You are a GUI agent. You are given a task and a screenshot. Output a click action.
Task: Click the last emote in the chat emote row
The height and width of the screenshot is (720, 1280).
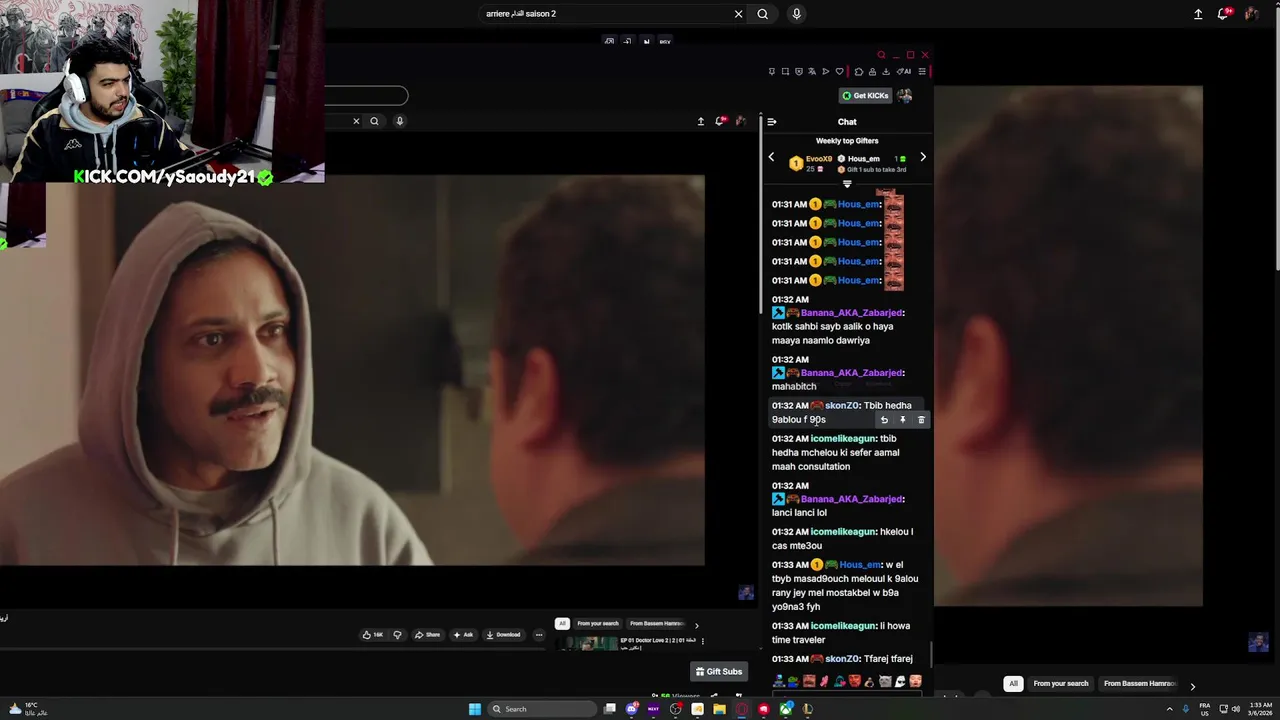coord(915,682)
